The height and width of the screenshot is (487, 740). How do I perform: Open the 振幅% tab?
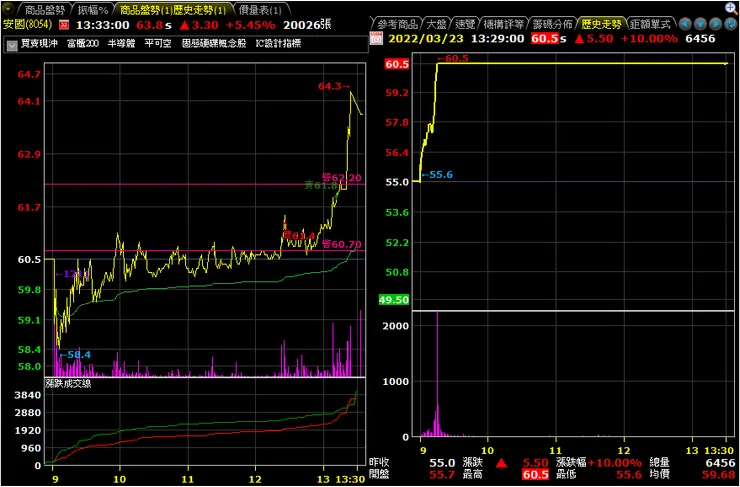tap(92, 9)
